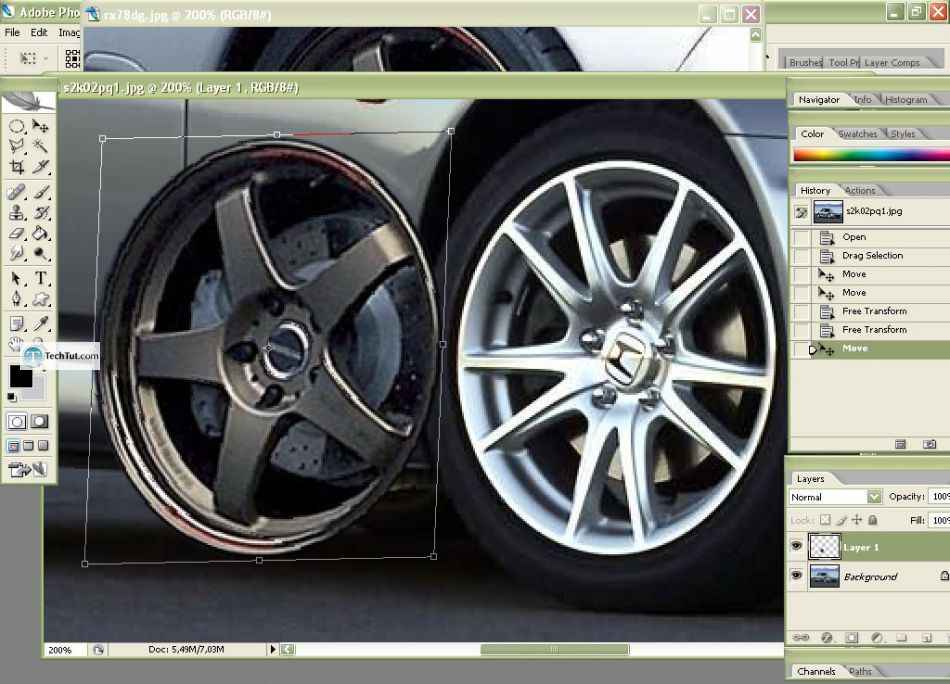Click the Jump to ImageReady icon

click(28, 470)
